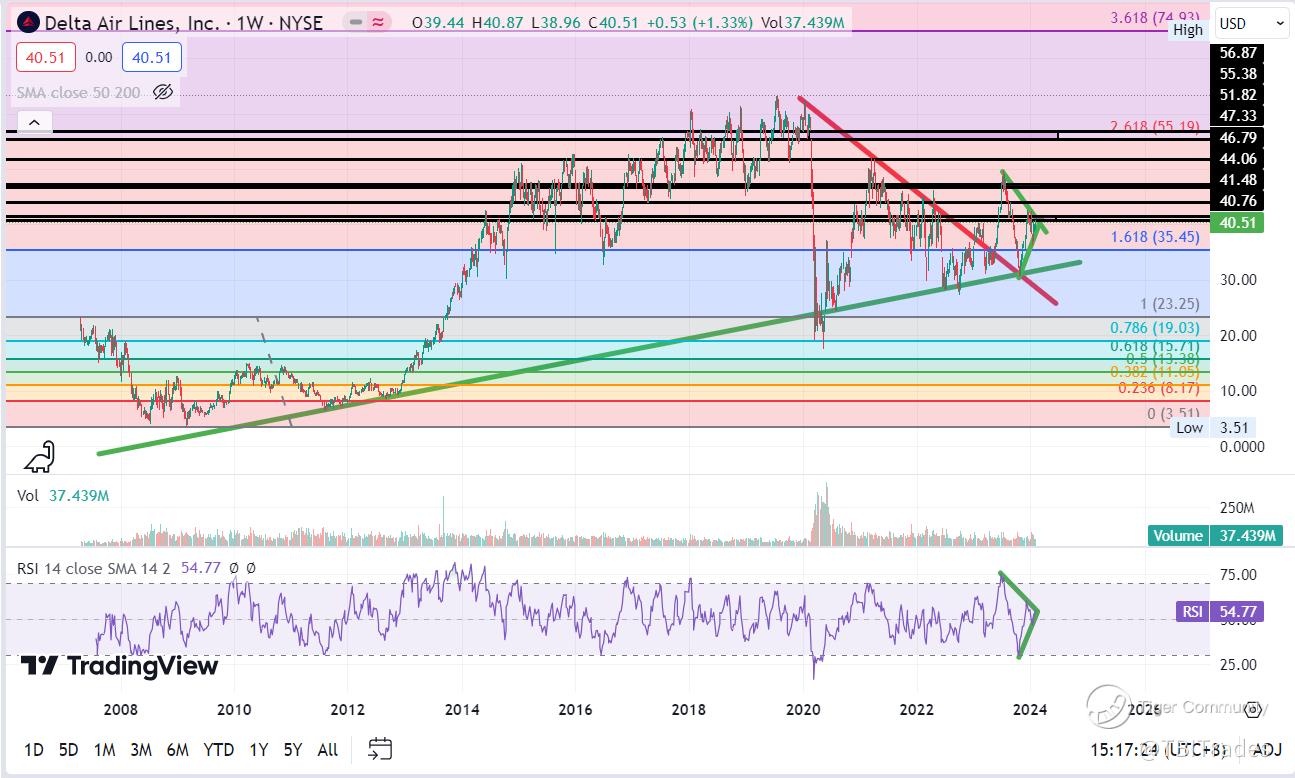Select the All time range
Screen dimensions: 1295x778
(x=327, y=749)
